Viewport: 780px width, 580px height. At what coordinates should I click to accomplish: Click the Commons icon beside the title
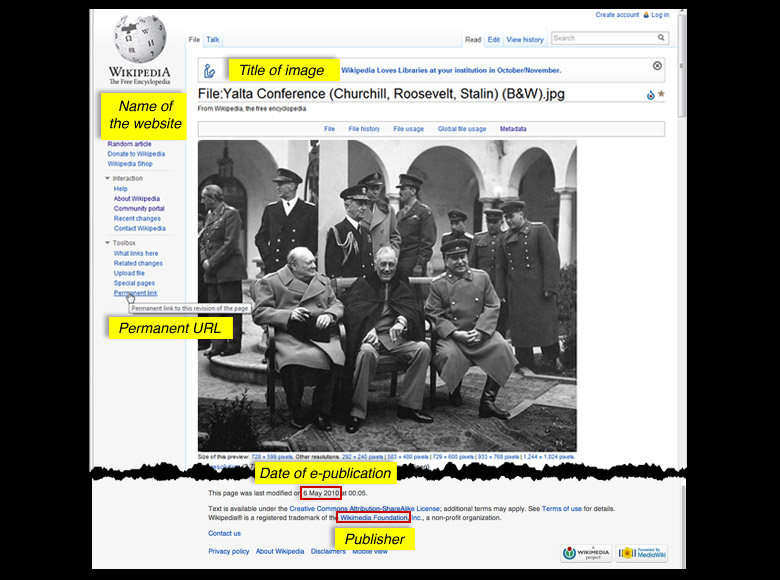pyautogui.click(x=650, y=95)
